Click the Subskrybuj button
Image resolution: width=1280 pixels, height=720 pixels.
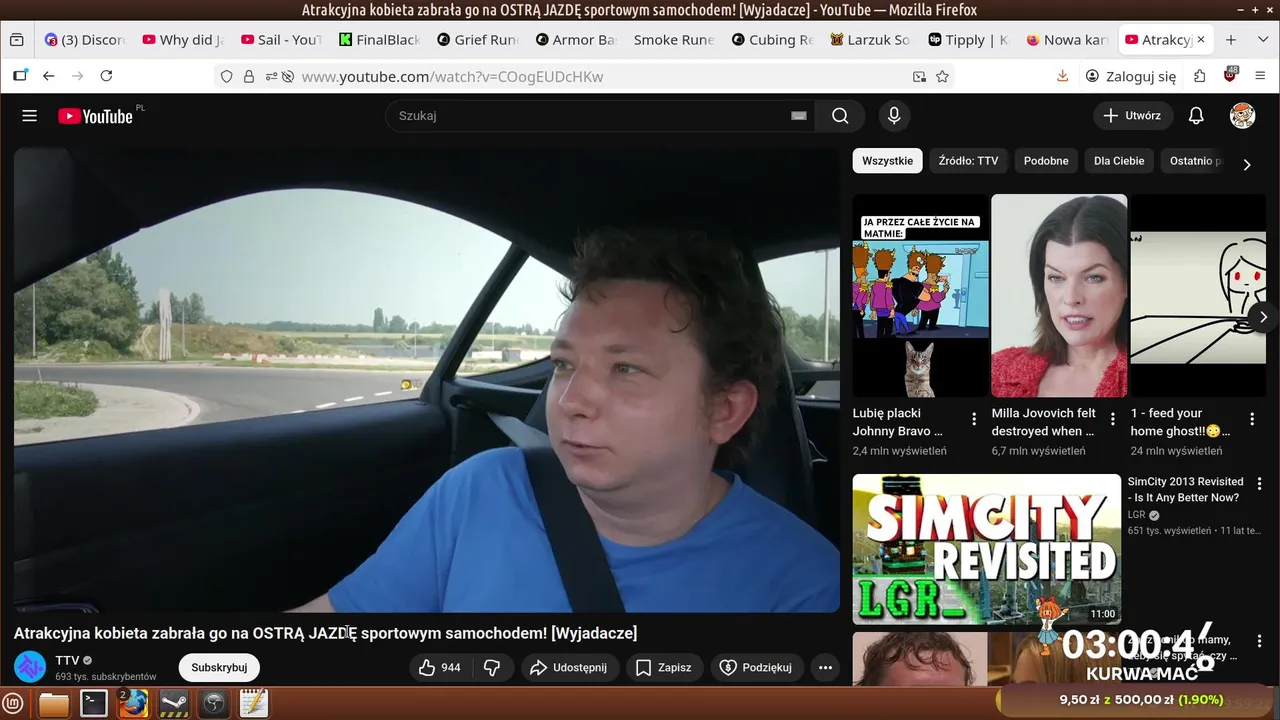(x=219, y=667)
